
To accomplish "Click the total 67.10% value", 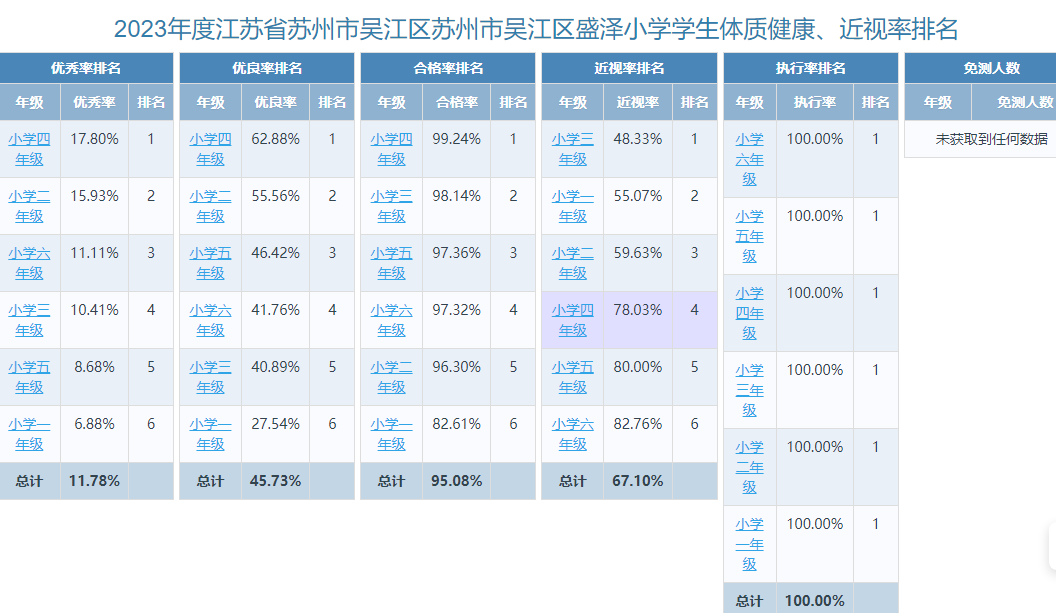I will pos(638,481).
